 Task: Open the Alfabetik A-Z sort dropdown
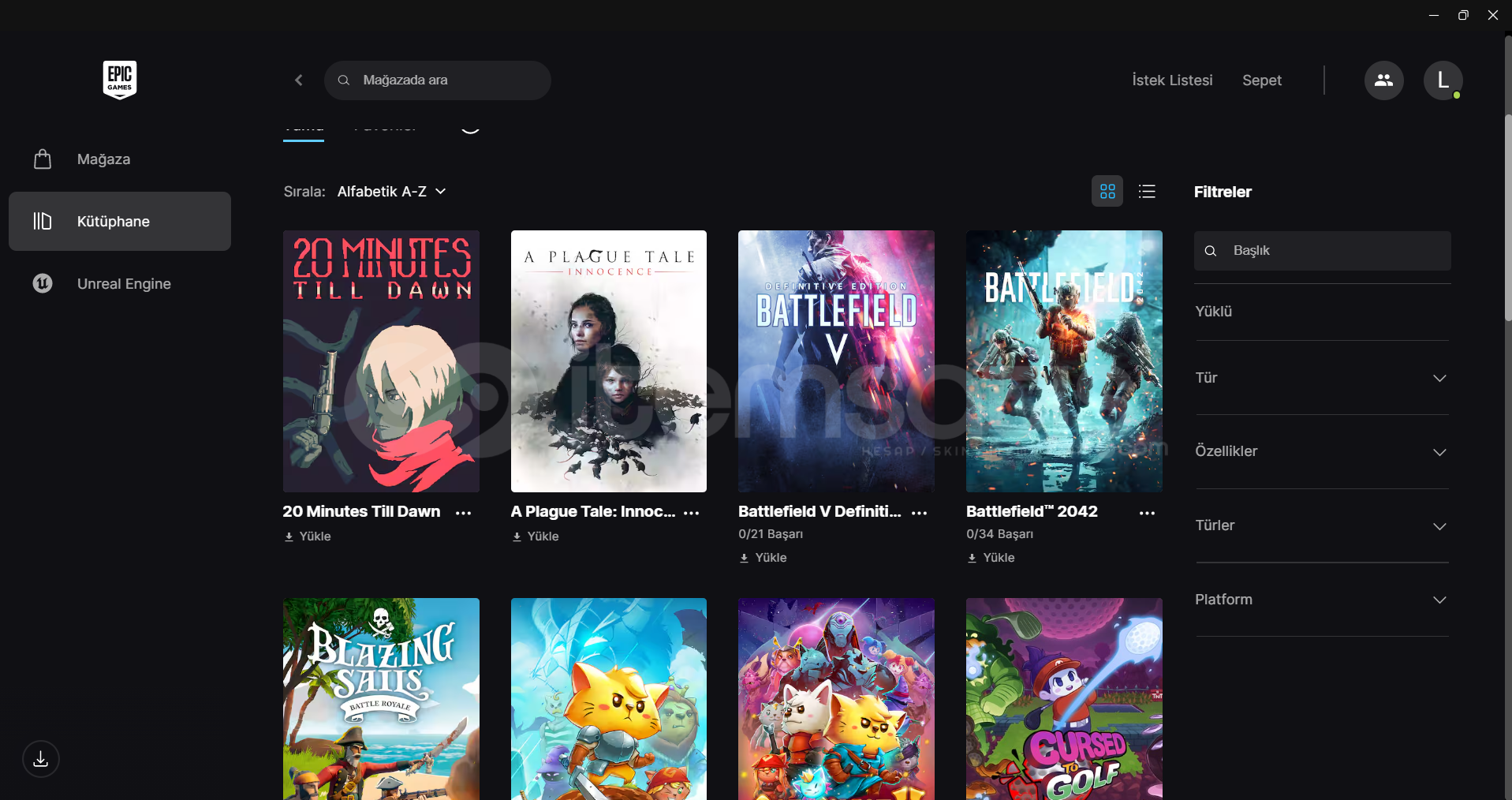click(x=392, y=192)
